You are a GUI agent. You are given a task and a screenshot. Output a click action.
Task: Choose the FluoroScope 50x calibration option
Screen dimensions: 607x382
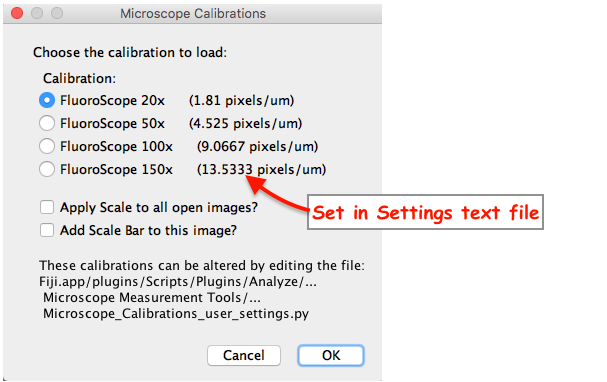pyautogui.click(x=47, y=123)
